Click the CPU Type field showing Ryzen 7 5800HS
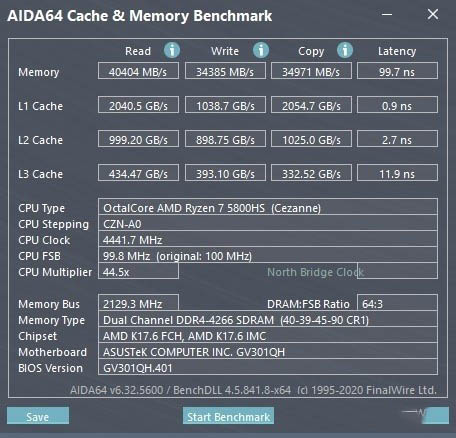The width and height of the screenshot is (456, 438). [268, 207]
